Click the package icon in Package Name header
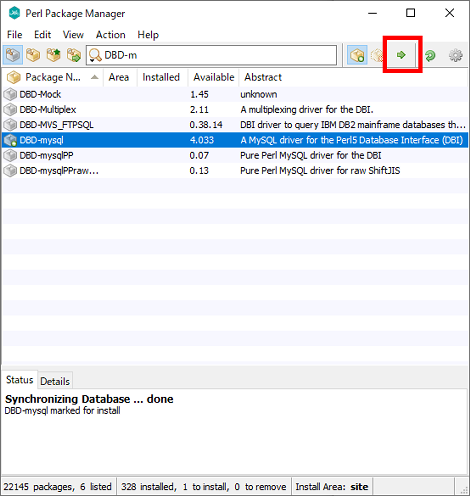Viewport: 470px width, 496px height. (x=14, y=77)
